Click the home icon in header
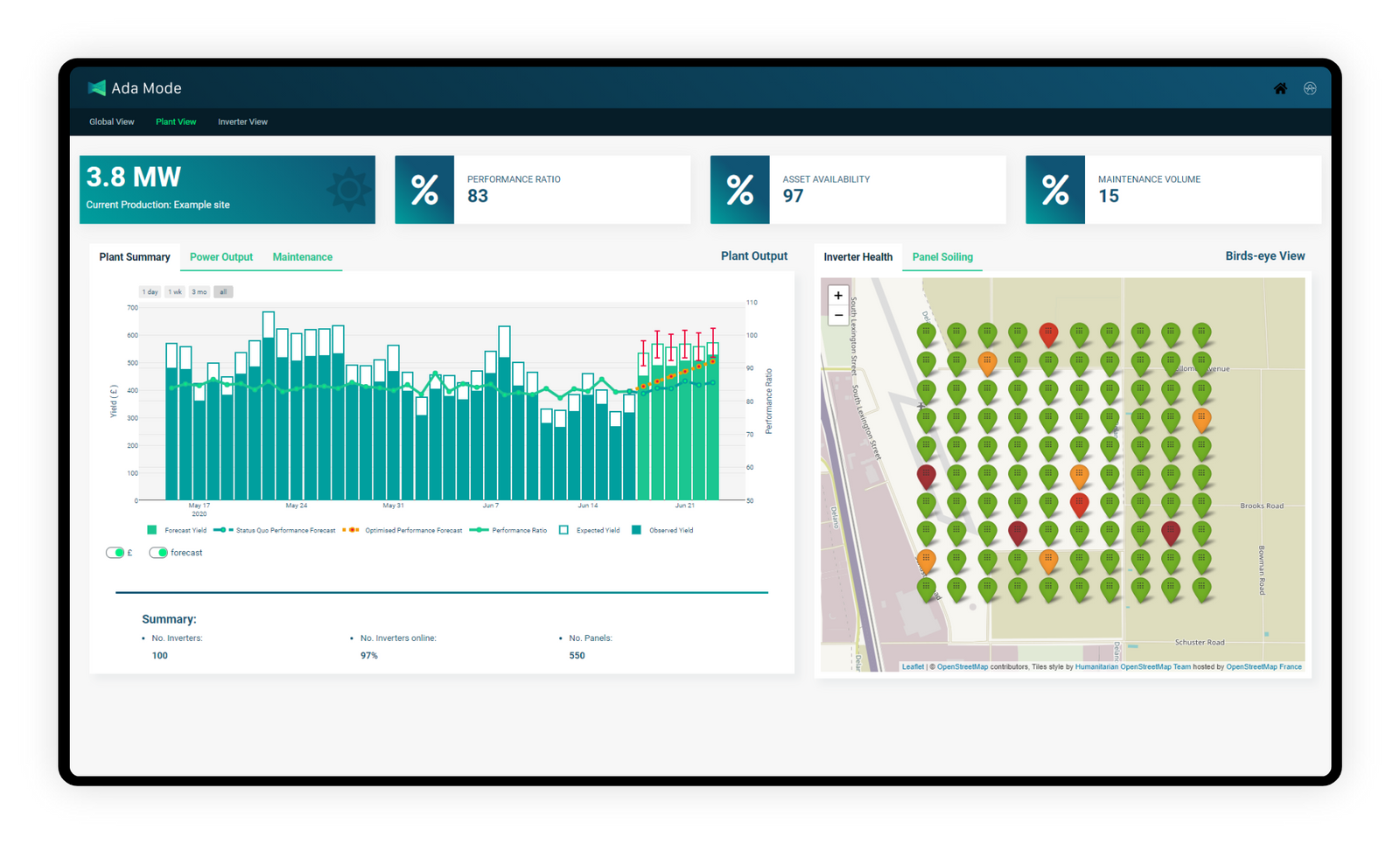 pos(1280,88)
